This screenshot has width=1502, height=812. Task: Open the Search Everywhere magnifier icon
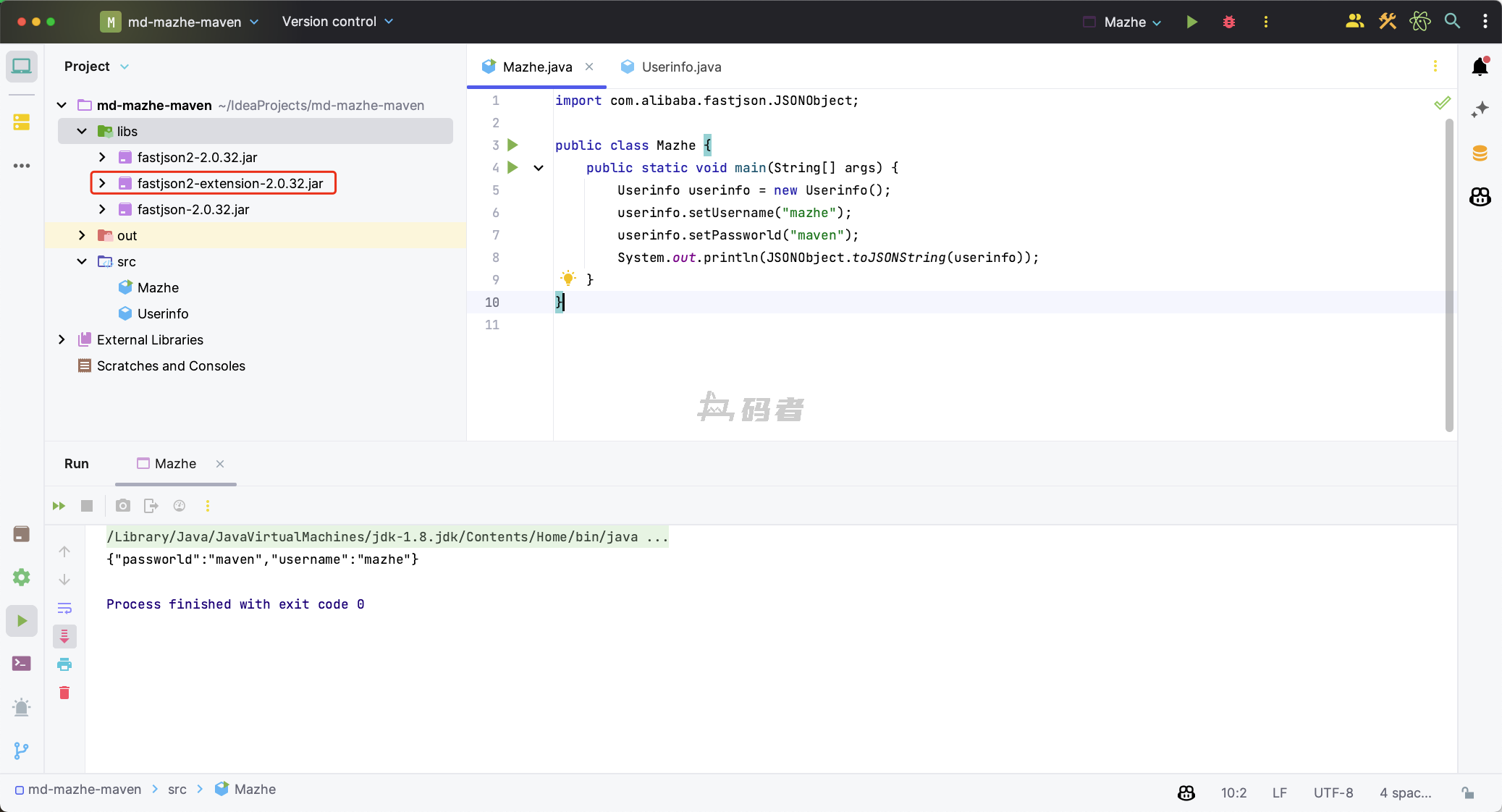point(1452,21)
